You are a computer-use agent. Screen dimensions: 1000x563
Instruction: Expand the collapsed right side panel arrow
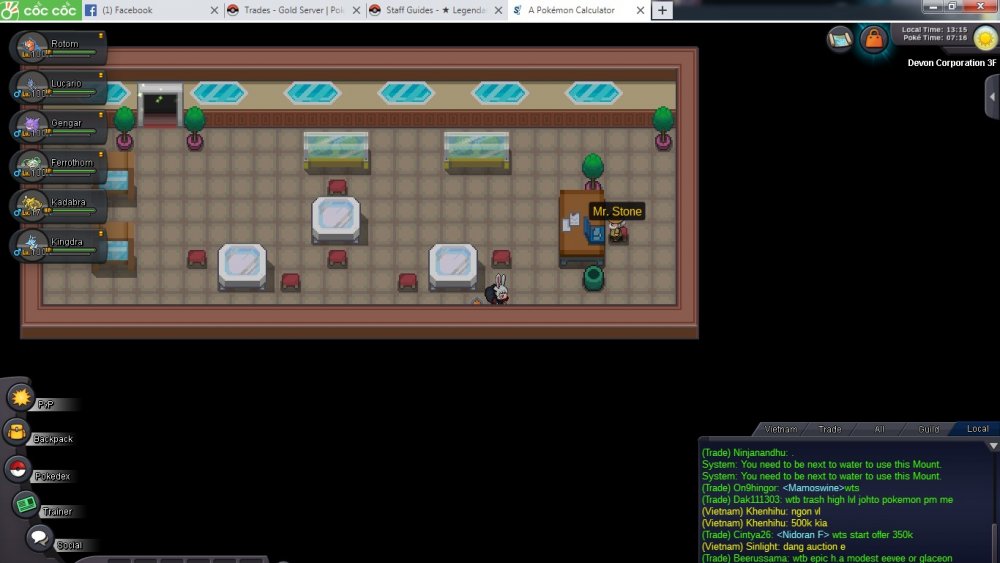[x=991, y=96]
